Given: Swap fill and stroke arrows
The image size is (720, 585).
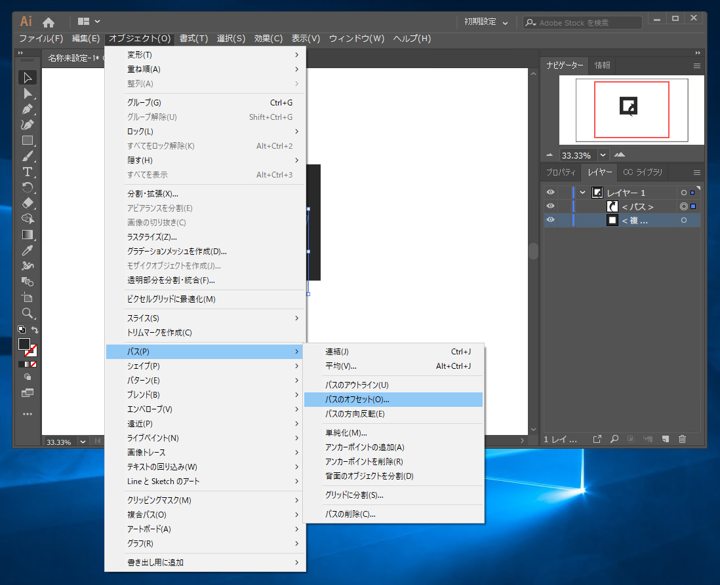Looking at the screenshot, I should tap(34, 329).
